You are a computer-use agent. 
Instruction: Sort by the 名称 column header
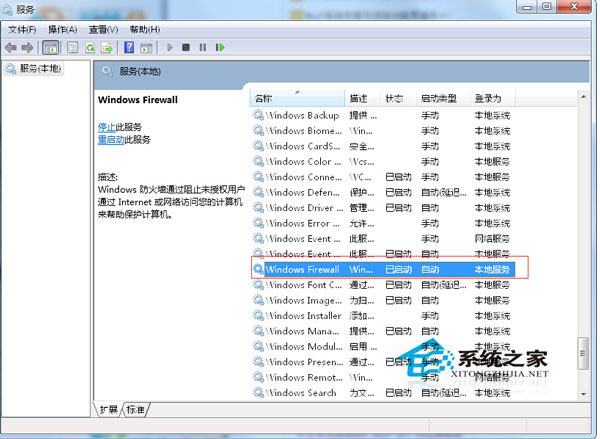297,98
